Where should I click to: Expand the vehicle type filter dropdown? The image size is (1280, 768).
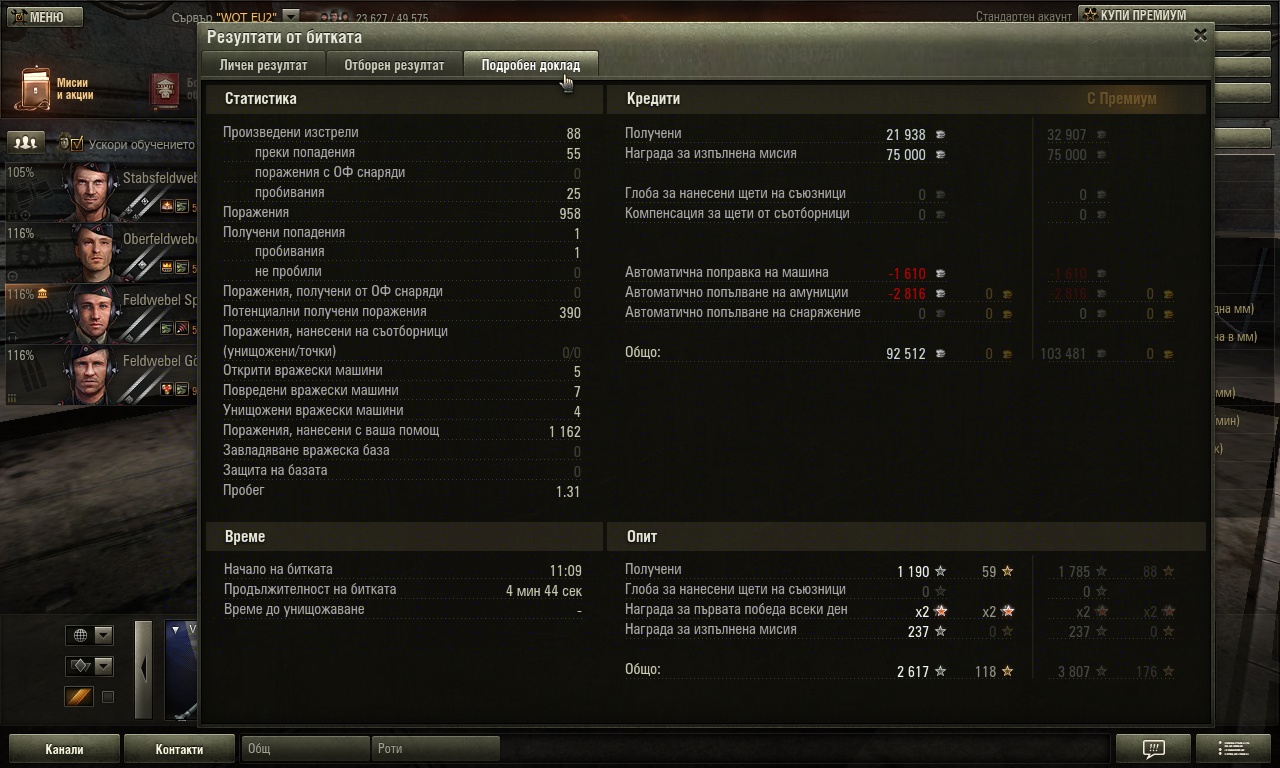pos(90,666)
